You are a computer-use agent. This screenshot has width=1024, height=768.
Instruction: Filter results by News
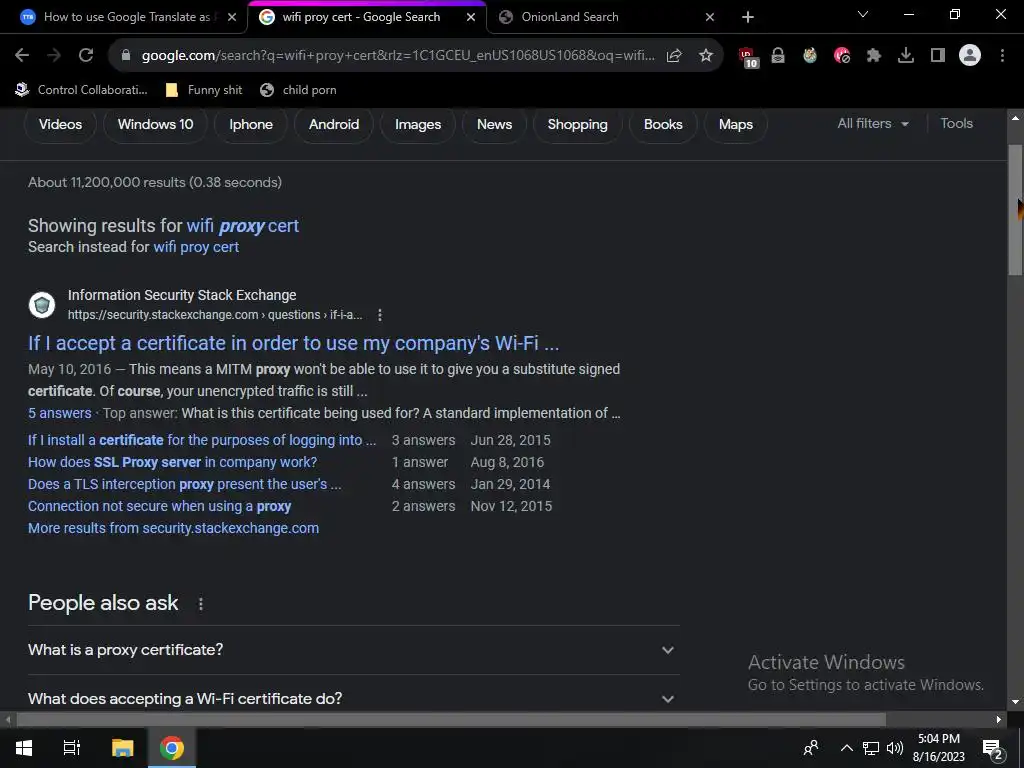tap(494, 124)
